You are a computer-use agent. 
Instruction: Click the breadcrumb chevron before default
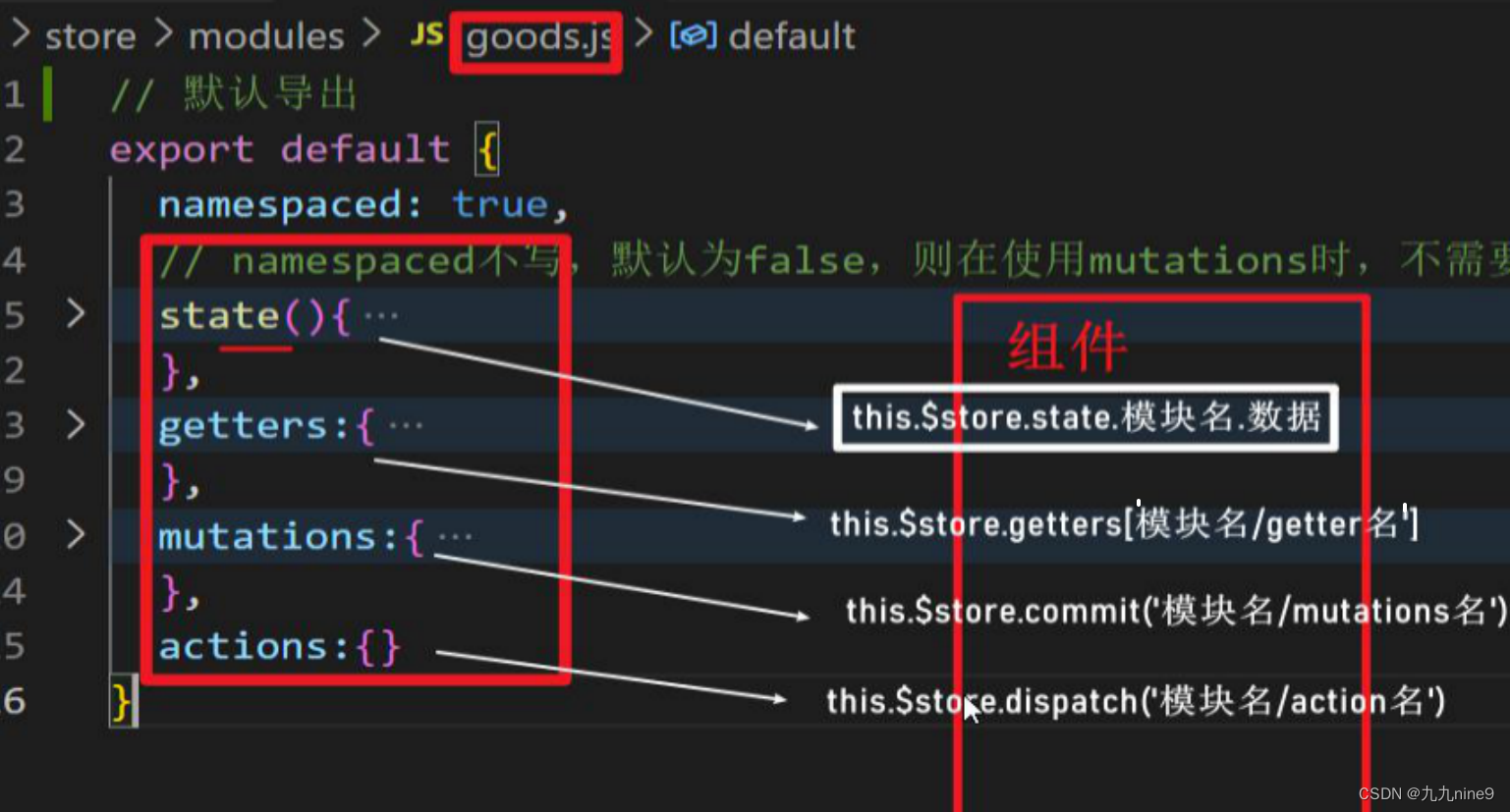tap(644, 33)
